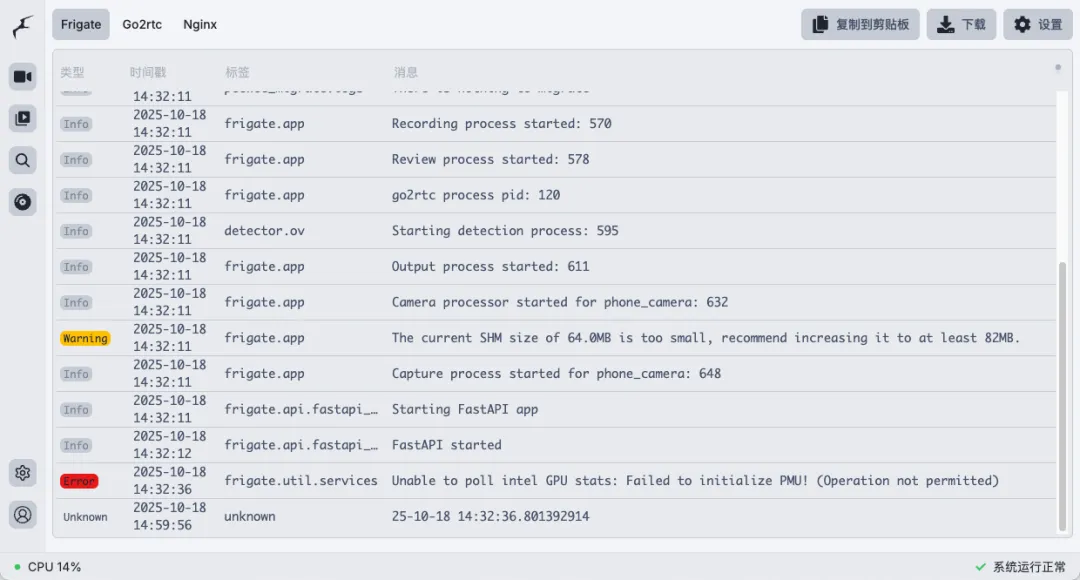
Task: Open the search explore page
Action: coord(23,160)
